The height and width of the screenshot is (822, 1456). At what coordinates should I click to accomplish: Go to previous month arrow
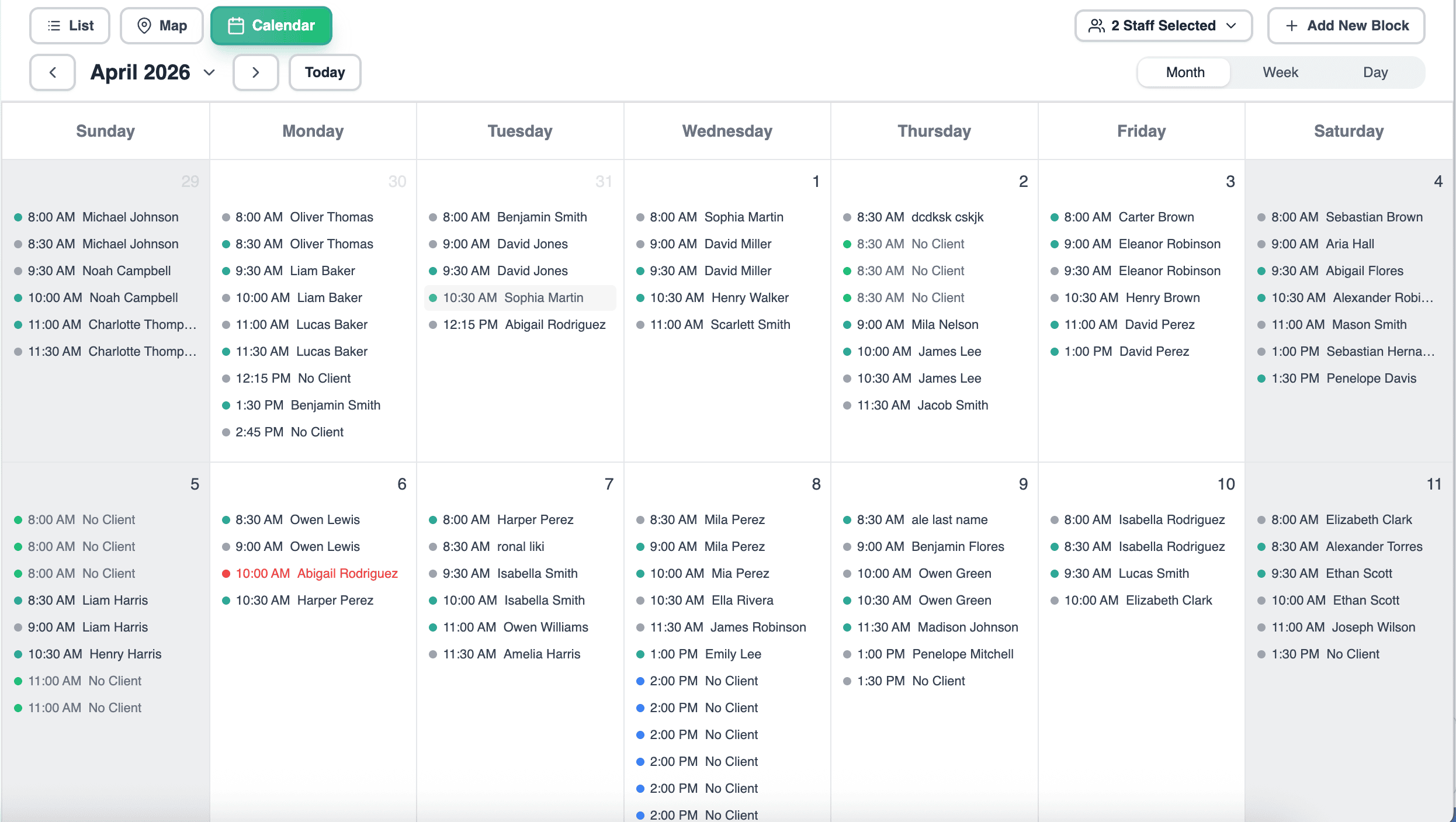(53, 72)
